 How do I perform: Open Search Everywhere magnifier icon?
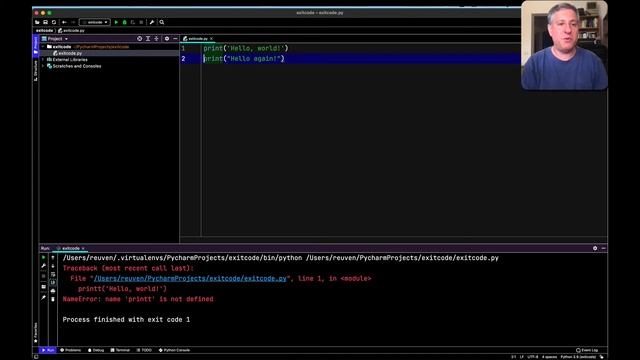point(162,22)
